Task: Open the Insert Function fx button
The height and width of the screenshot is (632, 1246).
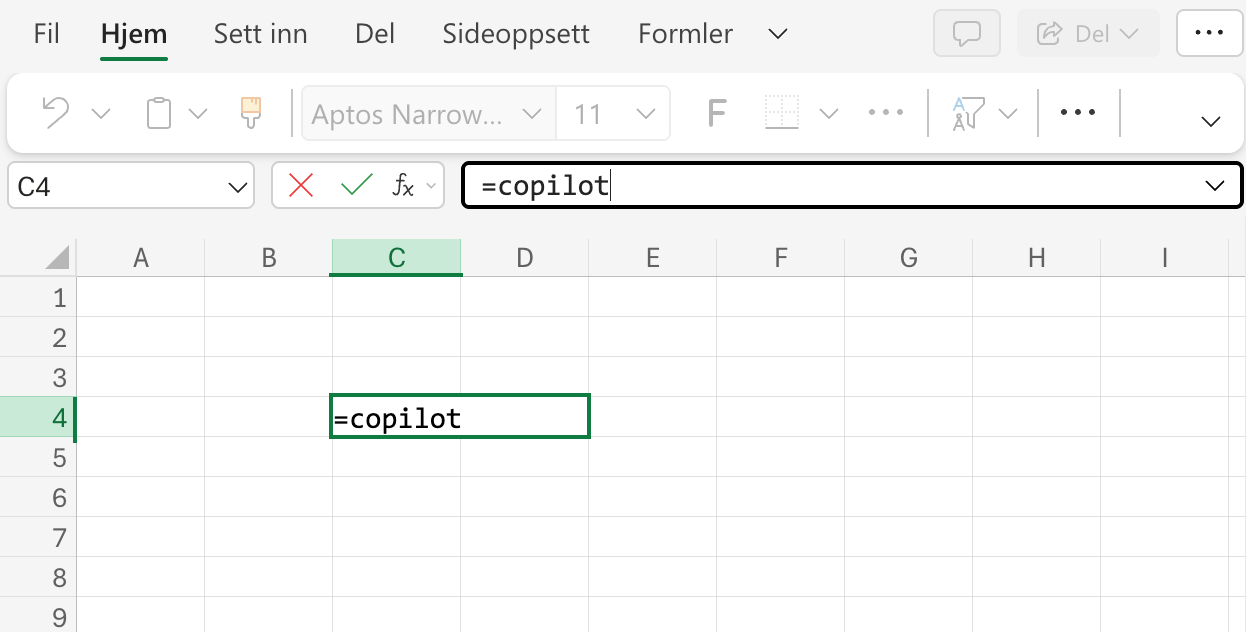Action: 403,185
